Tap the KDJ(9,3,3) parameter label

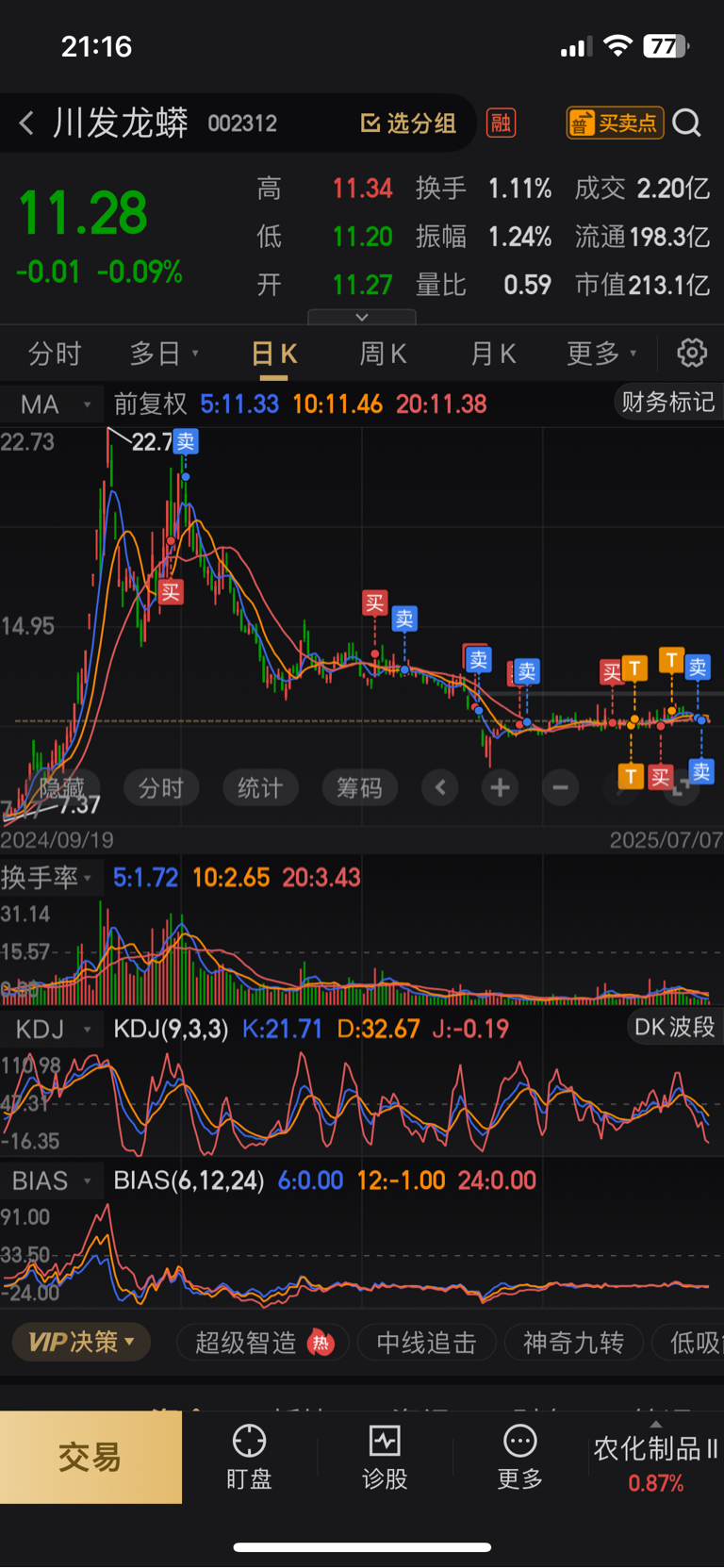click(x=171, y=1029)
